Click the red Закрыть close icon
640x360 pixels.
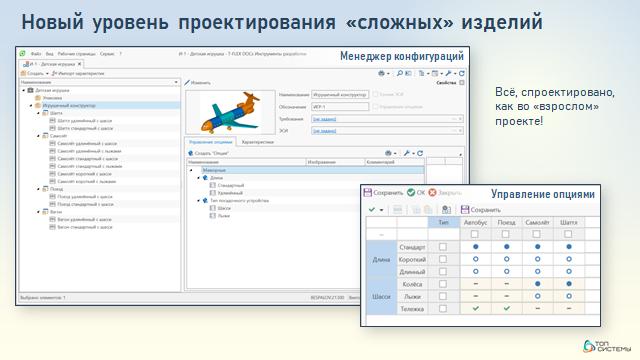pos(432,192)
